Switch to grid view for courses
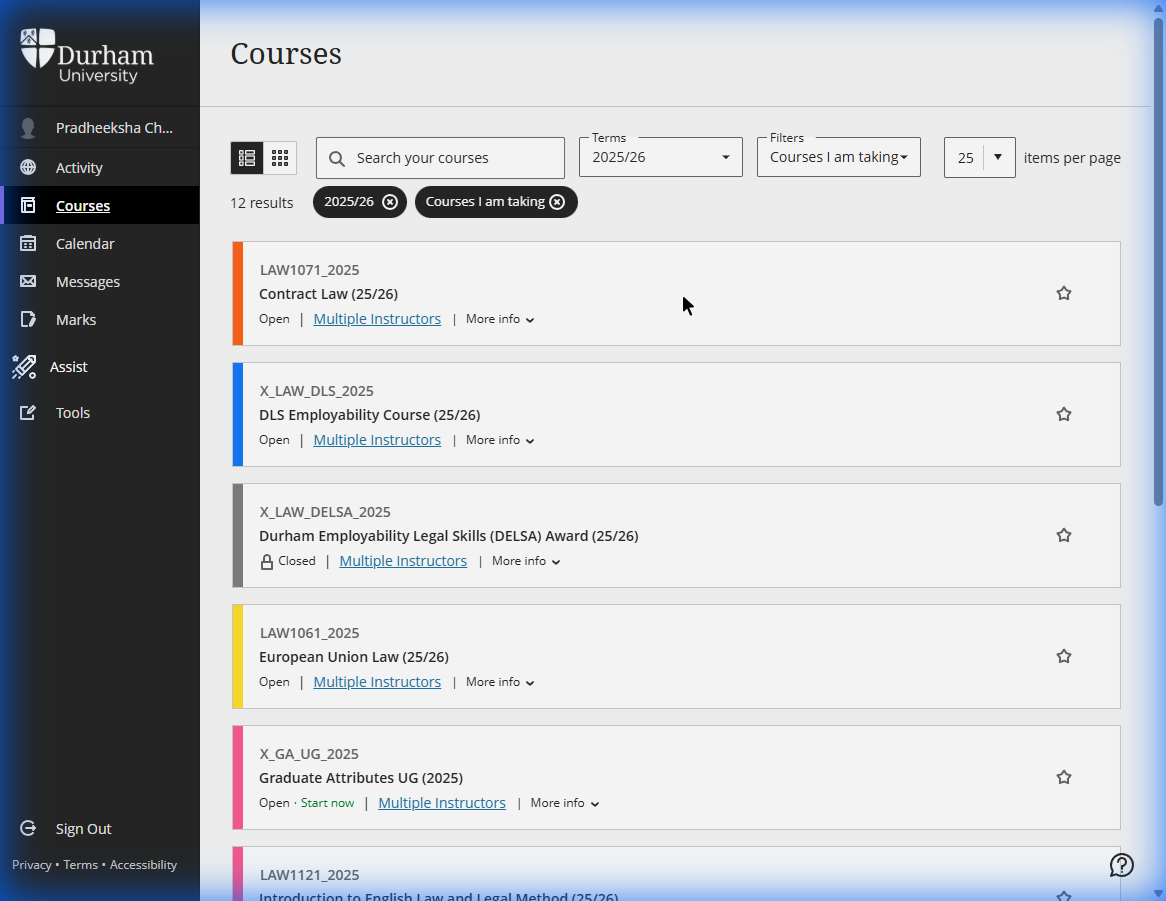Screen dimensions: 1166x901 coord(280,157)
